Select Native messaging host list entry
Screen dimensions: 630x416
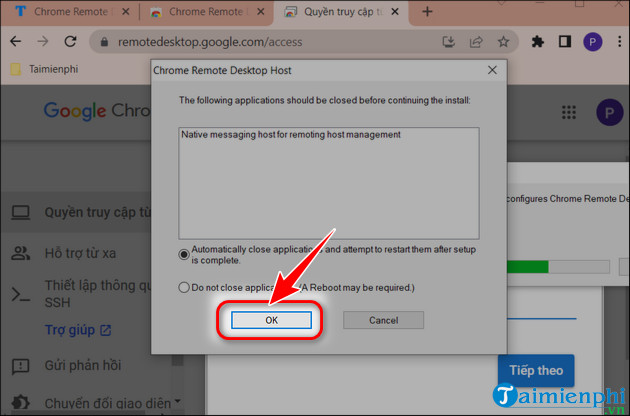pyautogui.click(x=291, y=135)
